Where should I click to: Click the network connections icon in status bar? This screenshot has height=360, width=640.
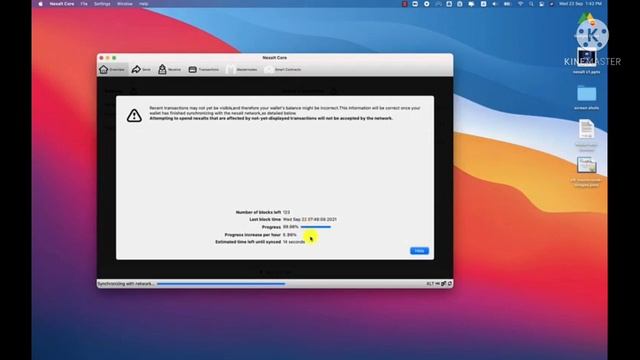pyautogui.click(x=443, y=283)
